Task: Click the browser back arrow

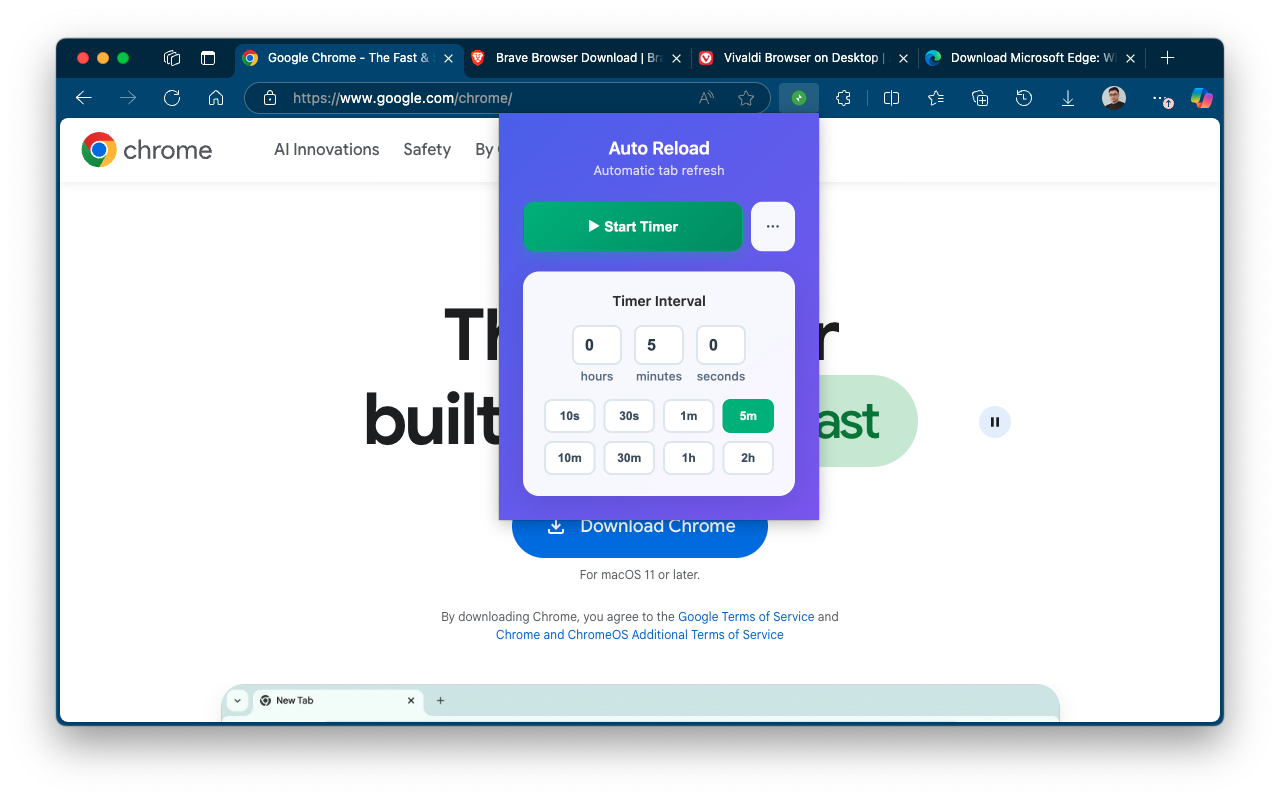Action: point(84,98)
